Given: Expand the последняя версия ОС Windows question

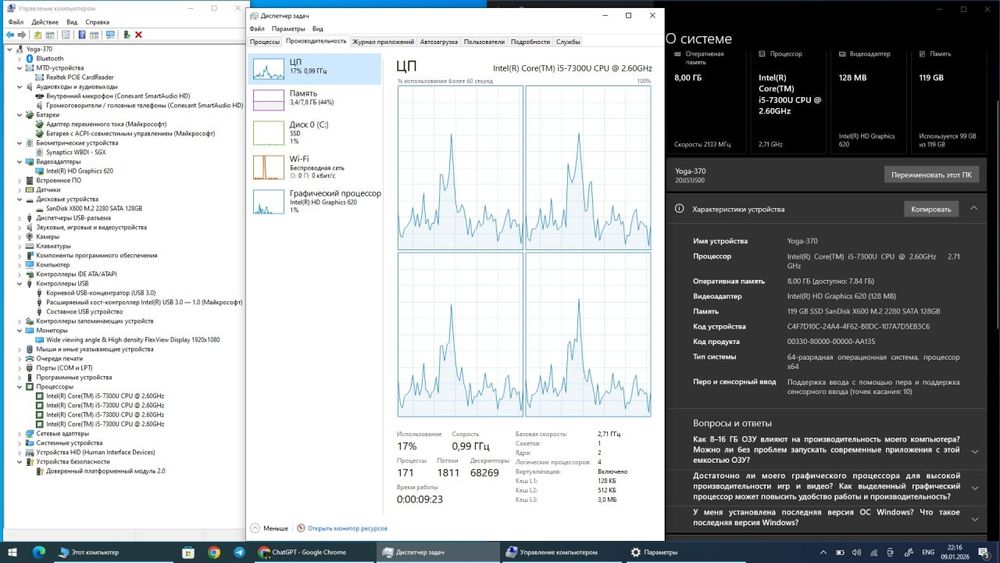Looking at the screenshot, I should 974,519.
